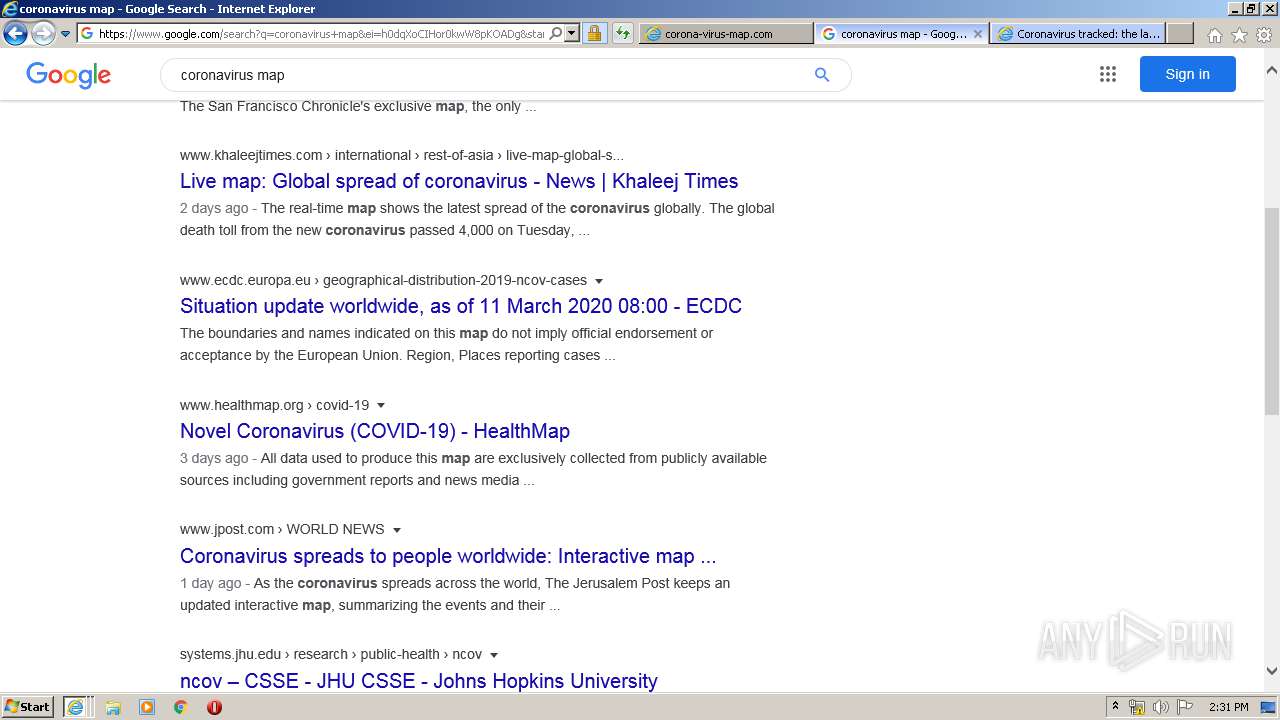1280x720 pixels.
Task: Expand the systems.jhu.edu result options arrow
Action: click(x=494, y=655)
